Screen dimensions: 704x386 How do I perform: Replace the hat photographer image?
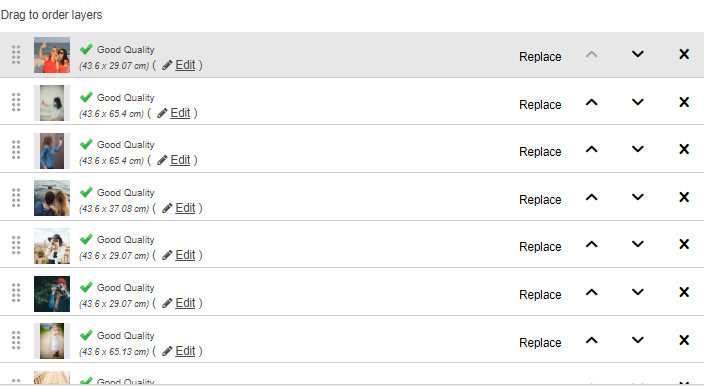540,247
